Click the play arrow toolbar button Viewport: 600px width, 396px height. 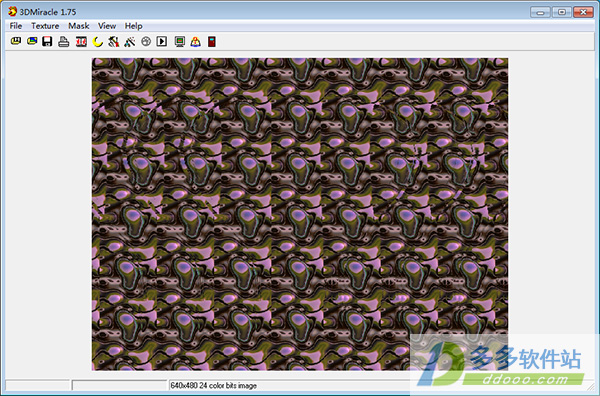pyautogui.click(x=161, y=41)
